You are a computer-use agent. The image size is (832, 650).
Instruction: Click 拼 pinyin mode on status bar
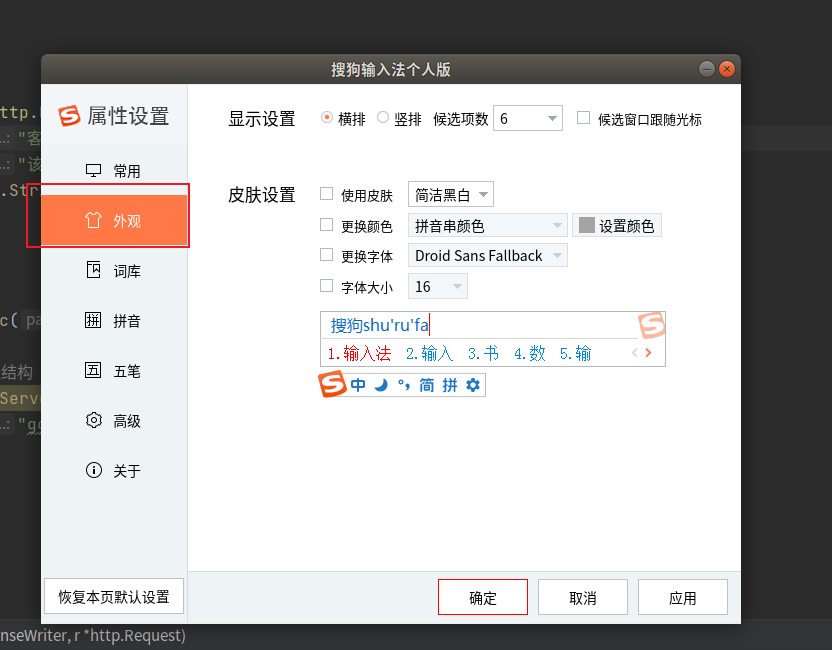tap(450, 385)
